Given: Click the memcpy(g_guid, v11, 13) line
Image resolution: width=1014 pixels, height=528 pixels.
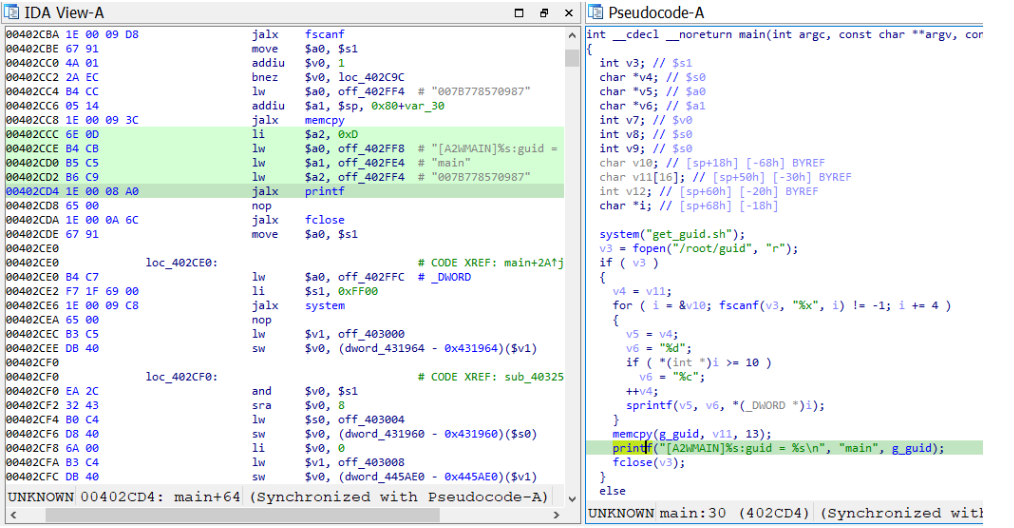Looking at the screenshot, I should point(692,434).
